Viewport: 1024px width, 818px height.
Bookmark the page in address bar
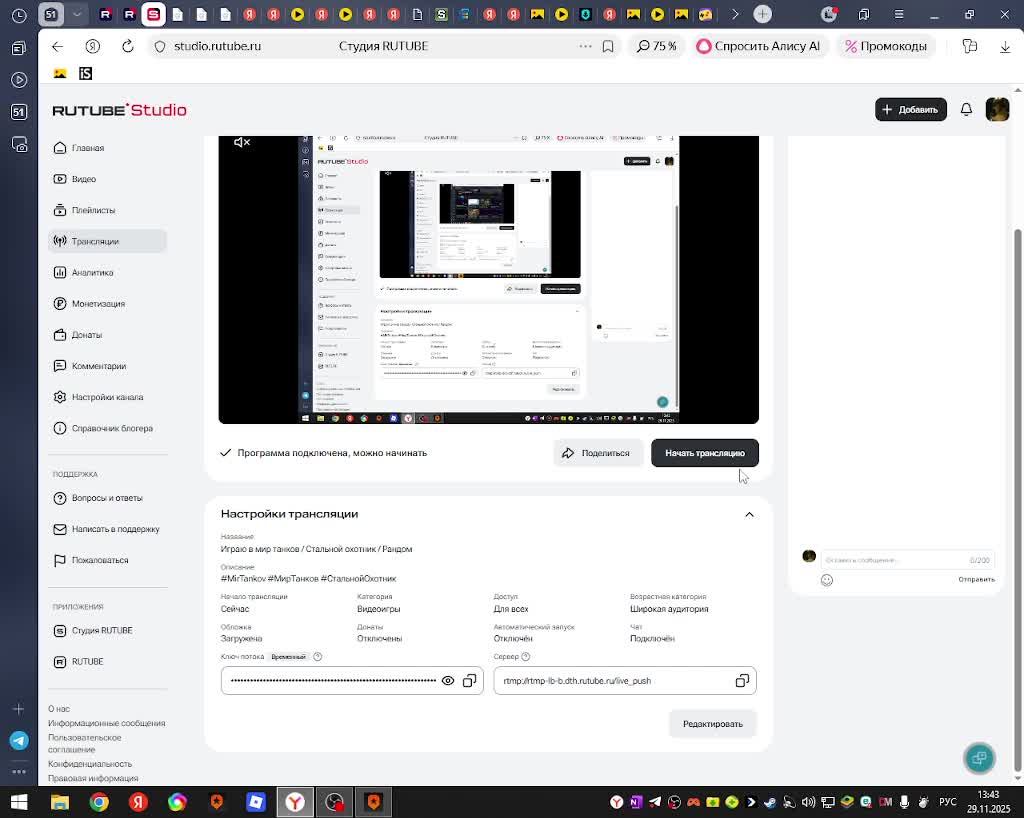(608, 46)
